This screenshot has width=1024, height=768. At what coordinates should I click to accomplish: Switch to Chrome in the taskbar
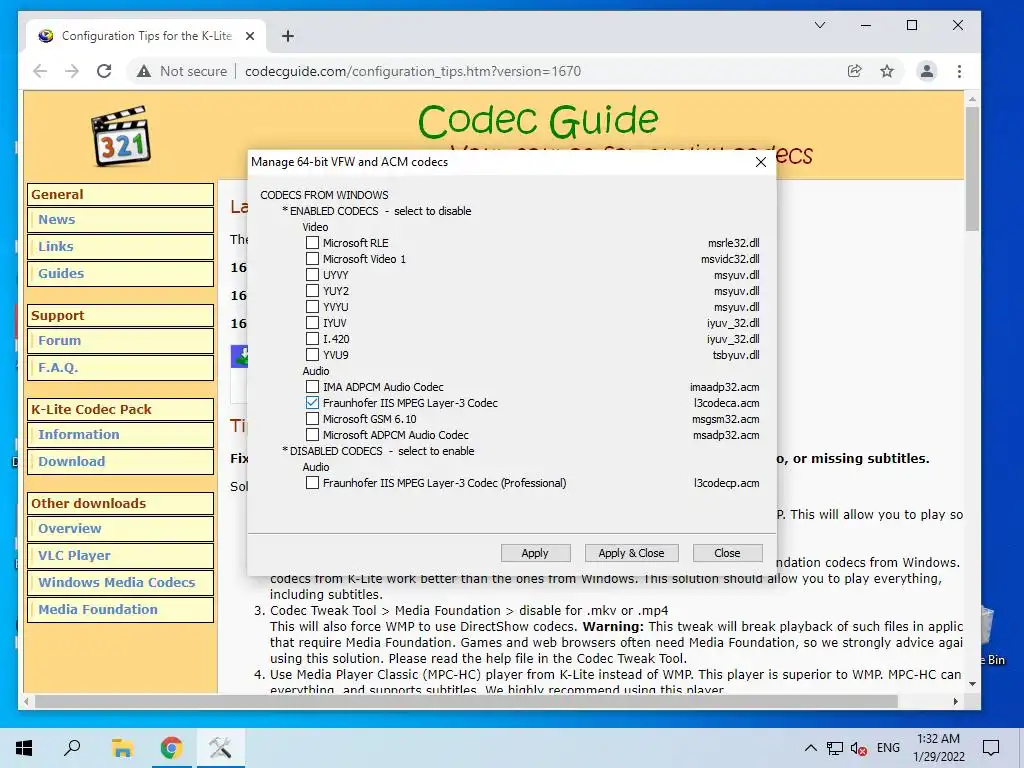[171, 748]
